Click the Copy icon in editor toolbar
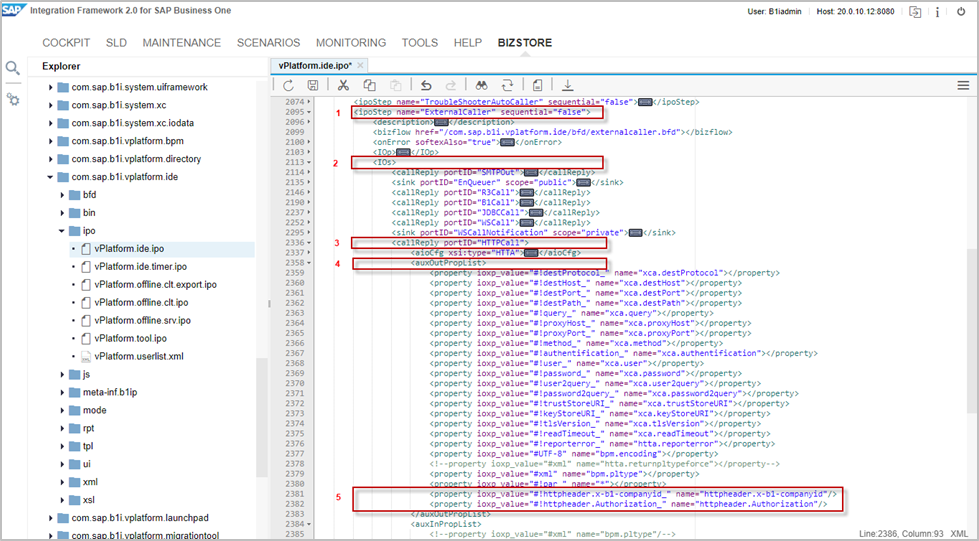The height and width of the screenshot is (541, 979). coord(370,86)
